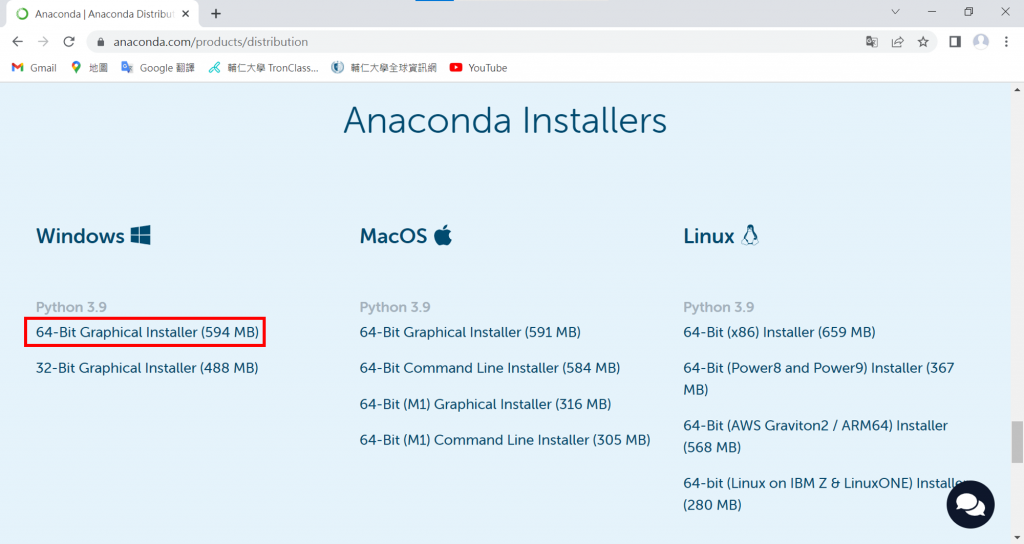Minimize the browser window
1024x544 pixels.
click(x=932, y=12)
